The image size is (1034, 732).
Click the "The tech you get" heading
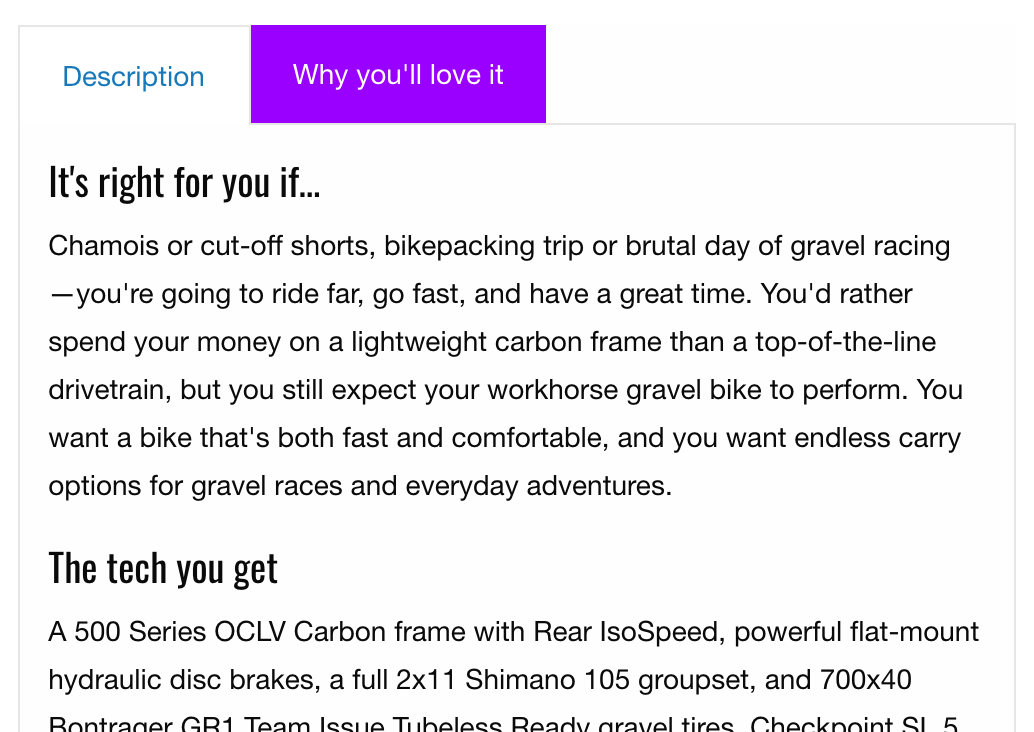pyautogui.click(x=163, y=568)
